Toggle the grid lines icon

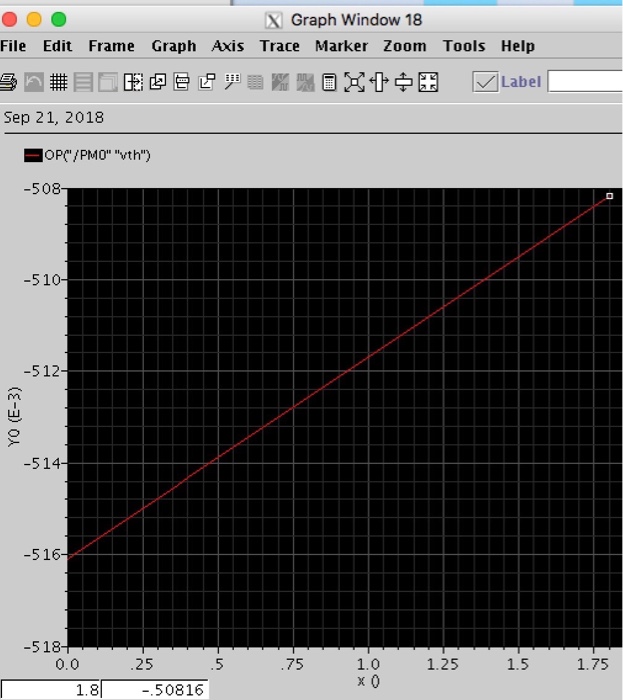coord(58,82)
